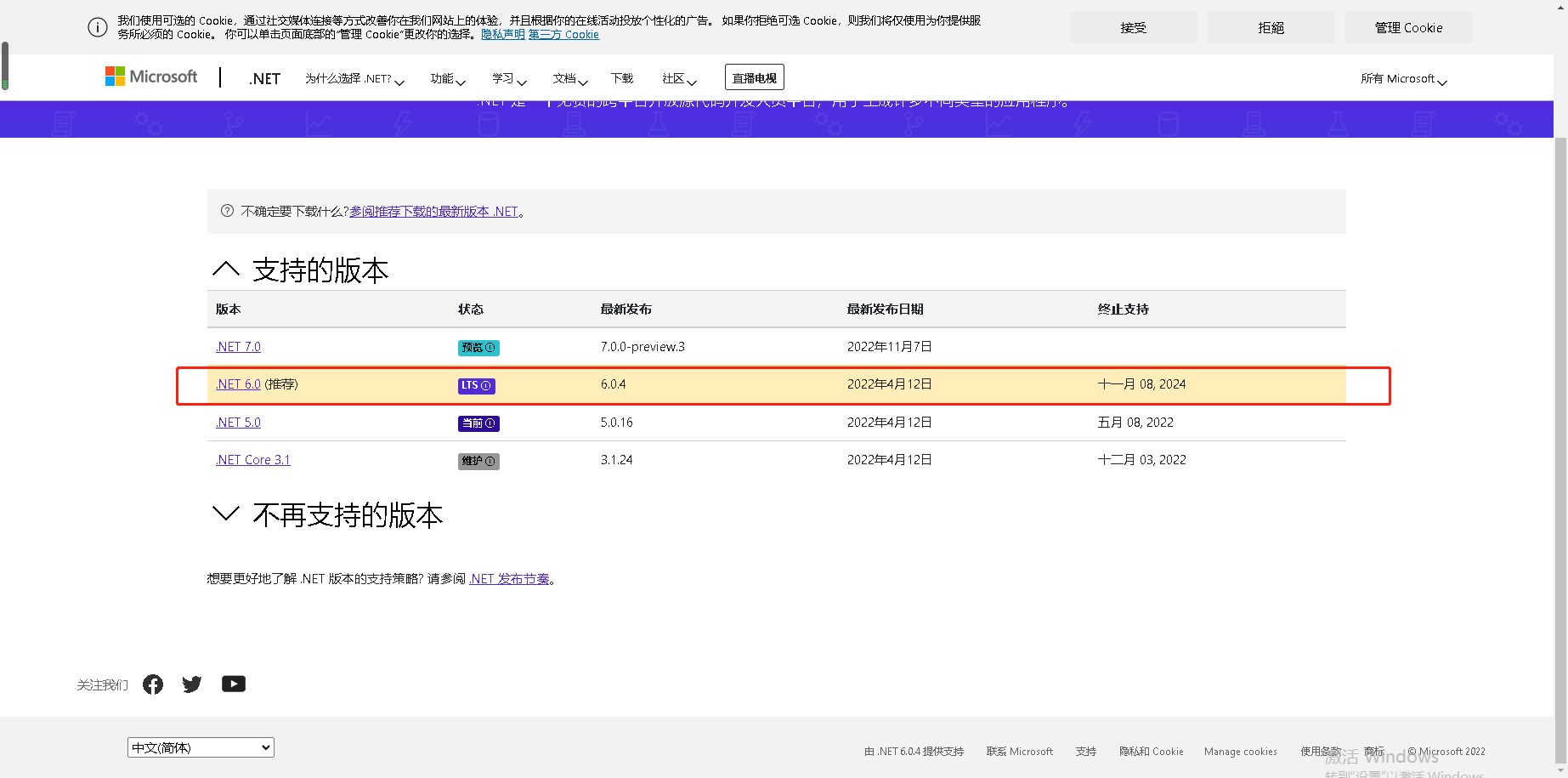Open the .NET 6.0 version link
This screenshot has width=1568, height=778.
point(238,383)
